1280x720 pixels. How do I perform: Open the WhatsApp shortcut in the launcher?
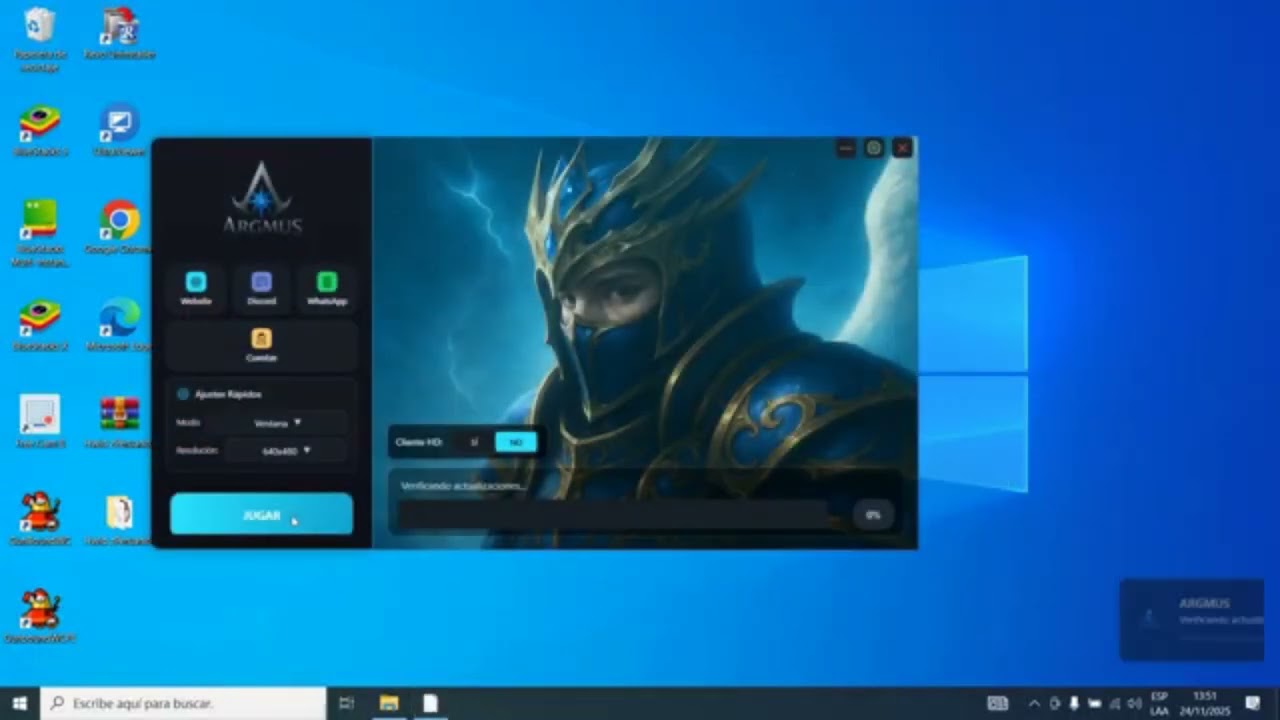click(x=326, y=288)
